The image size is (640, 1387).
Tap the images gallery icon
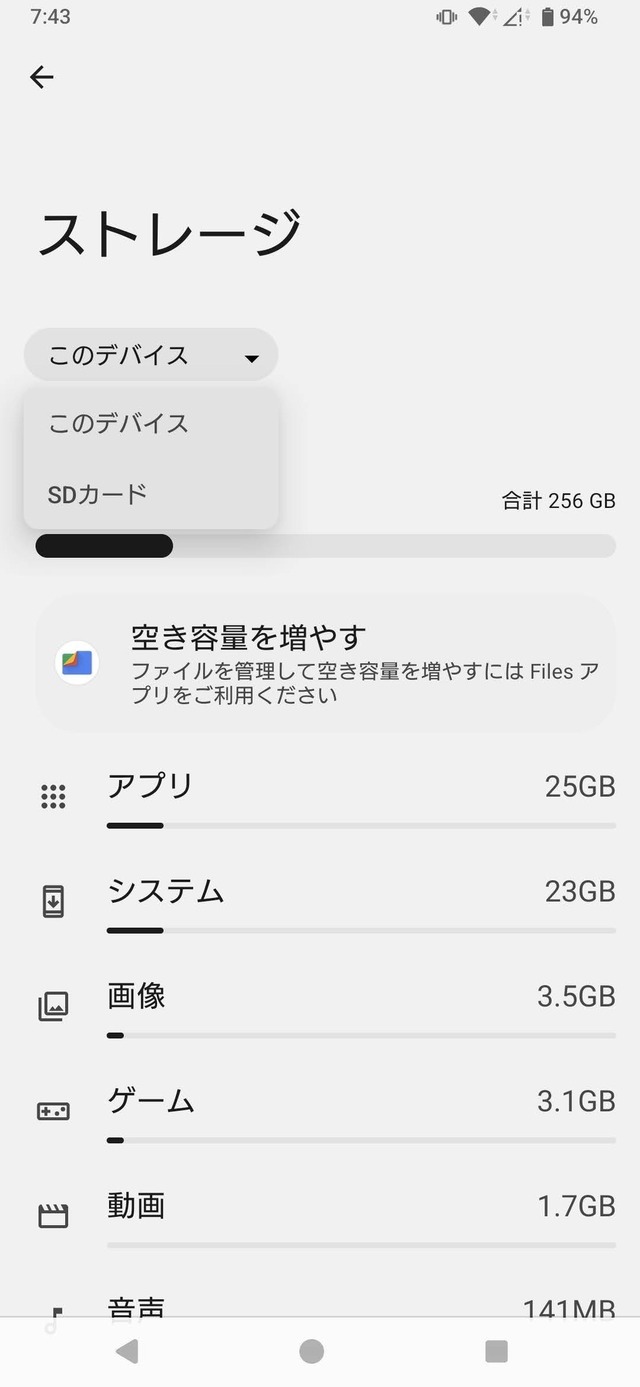coord(53,1006)
